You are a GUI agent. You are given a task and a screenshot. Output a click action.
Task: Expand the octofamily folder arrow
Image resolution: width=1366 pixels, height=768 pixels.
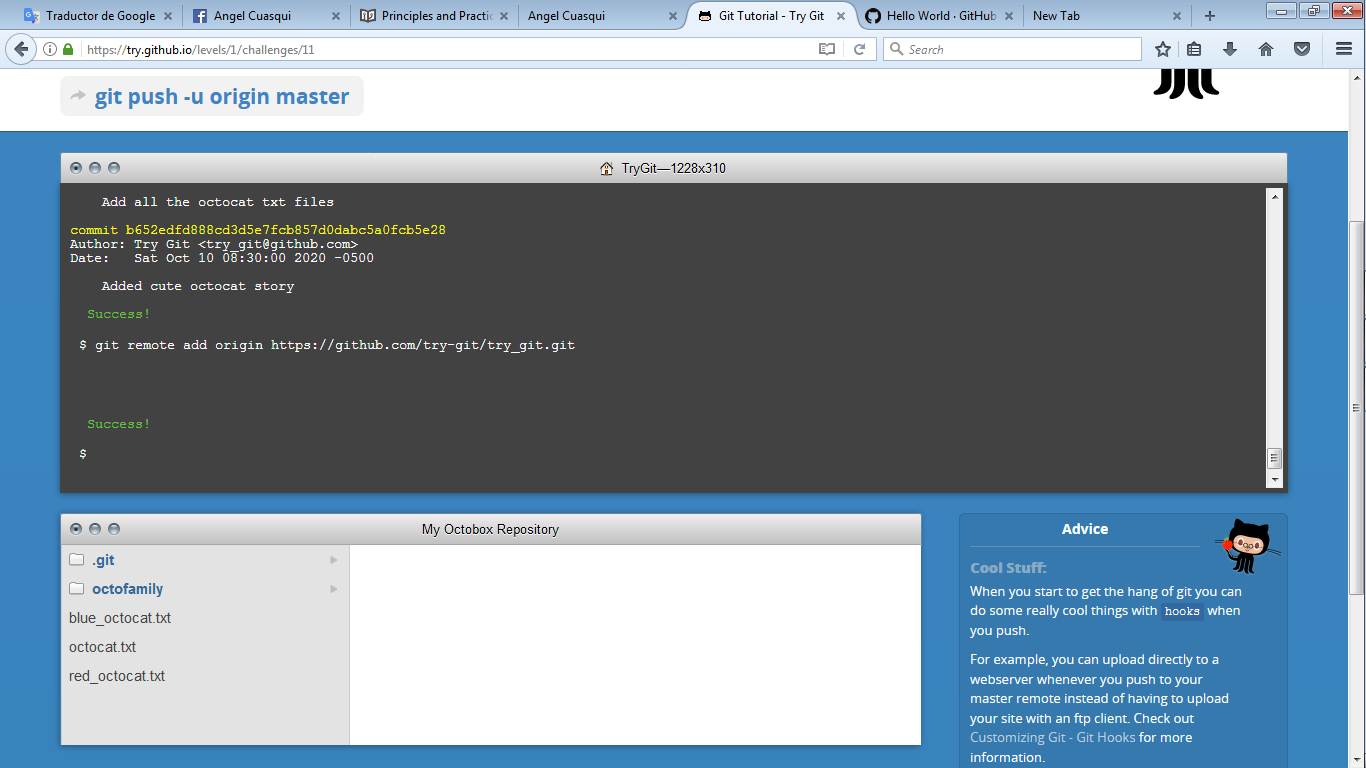[x=334, y=589]
